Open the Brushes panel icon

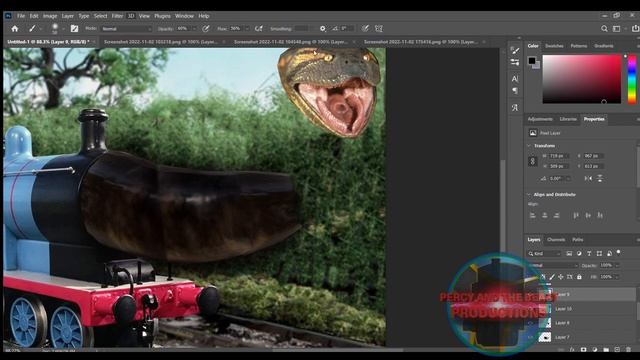coord(515,51)
